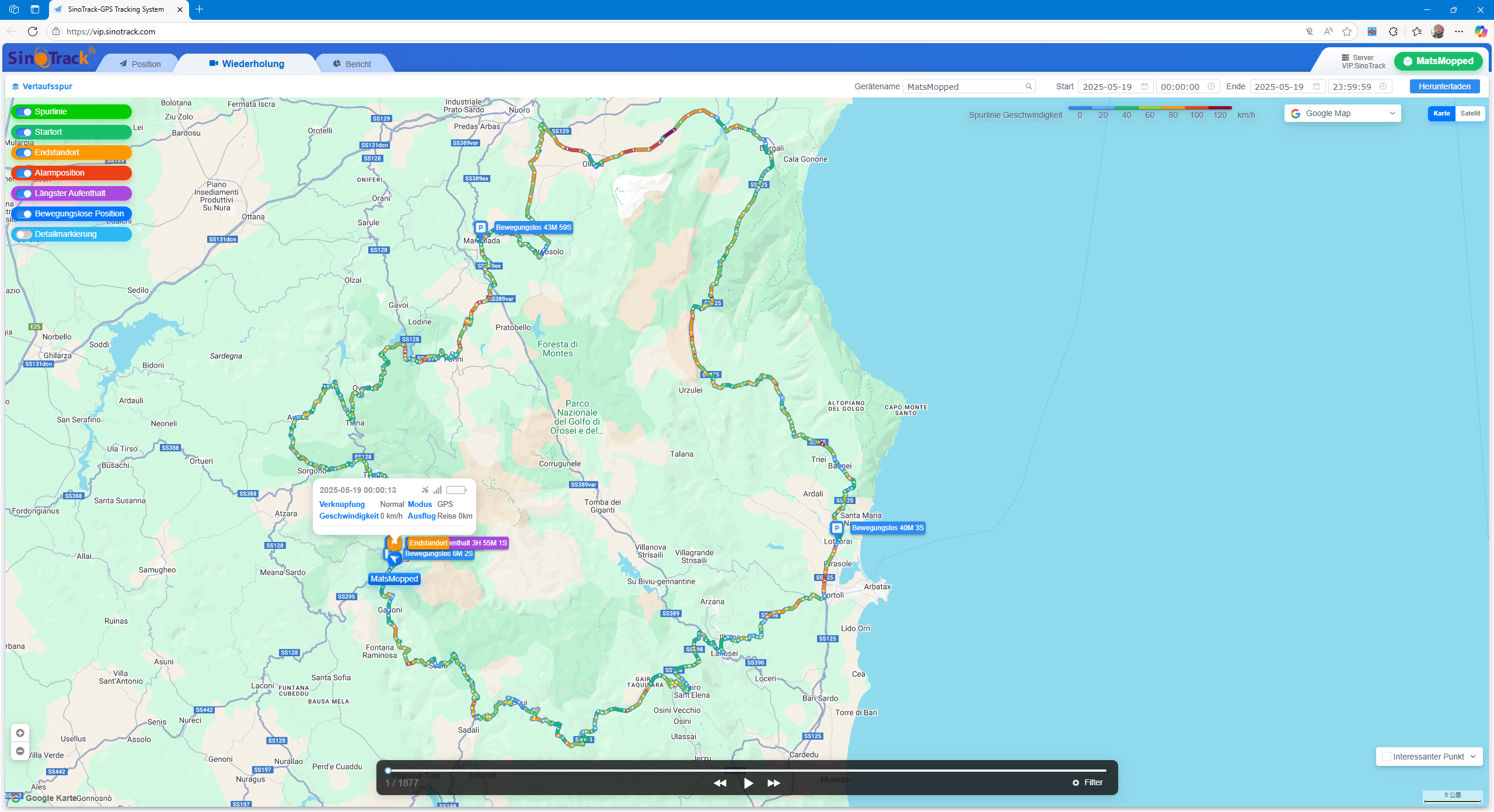Click the device name search icon
Screen dimensions: 1494x812
pyautogui.click(x=1028, y=86)
